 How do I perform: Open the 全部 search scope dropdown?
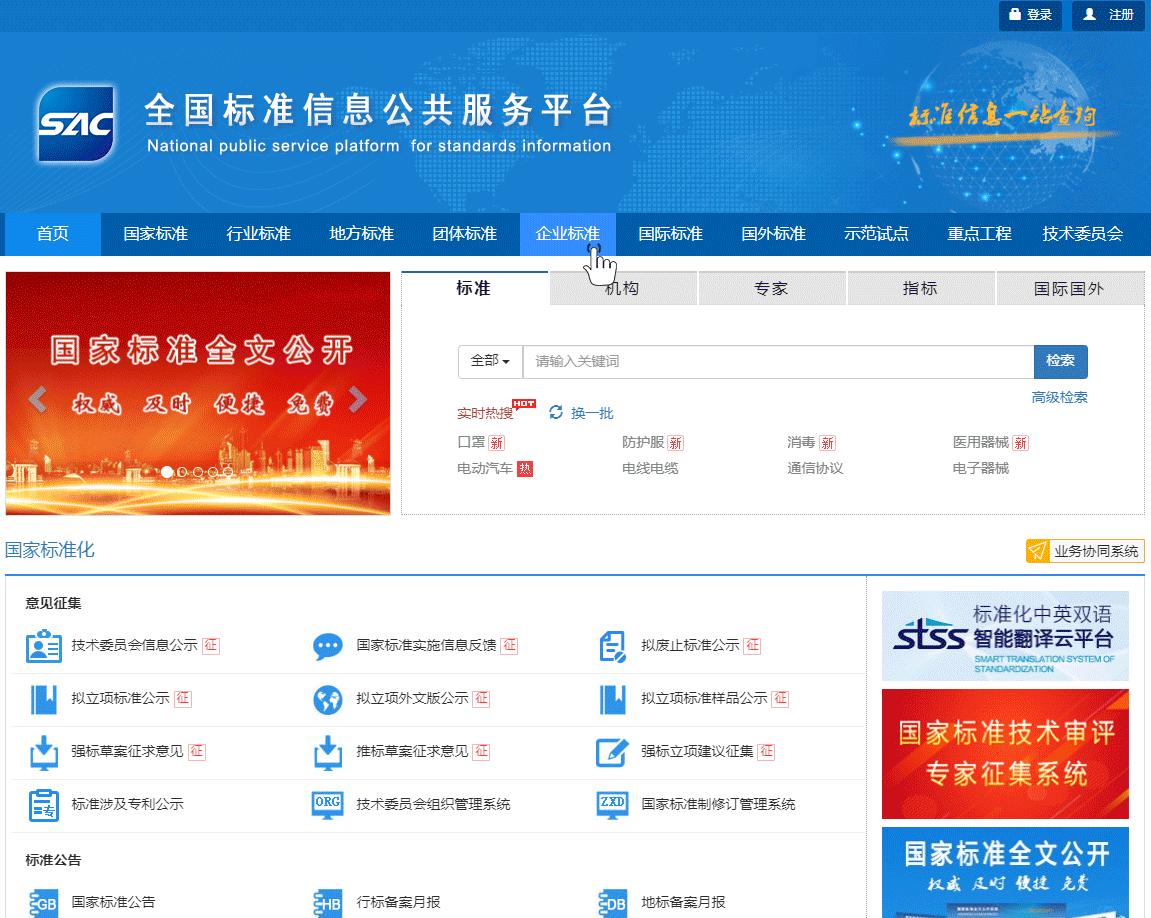pos(489,361)
